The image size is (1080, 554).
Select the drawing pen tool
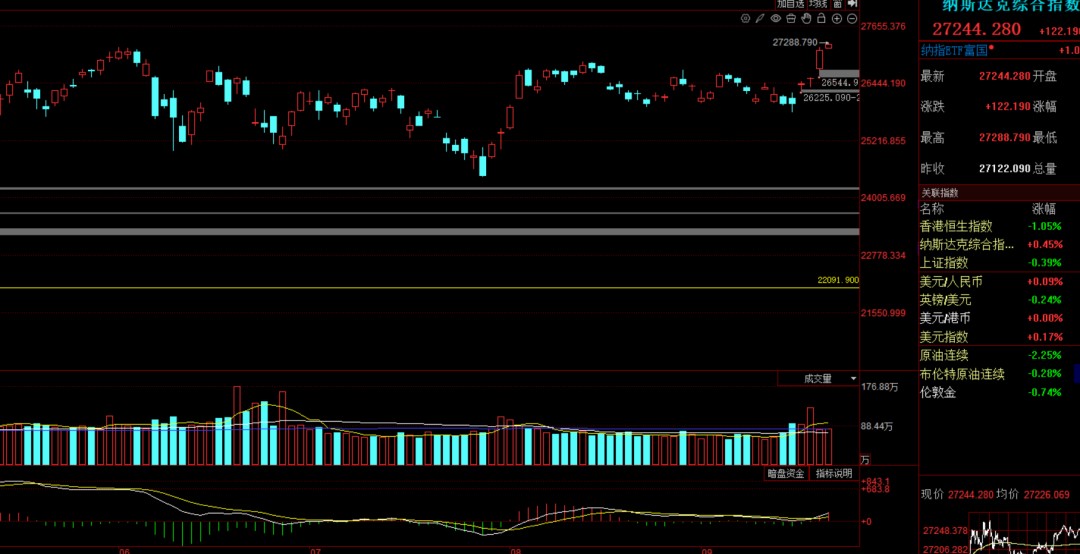pos(760,19)
